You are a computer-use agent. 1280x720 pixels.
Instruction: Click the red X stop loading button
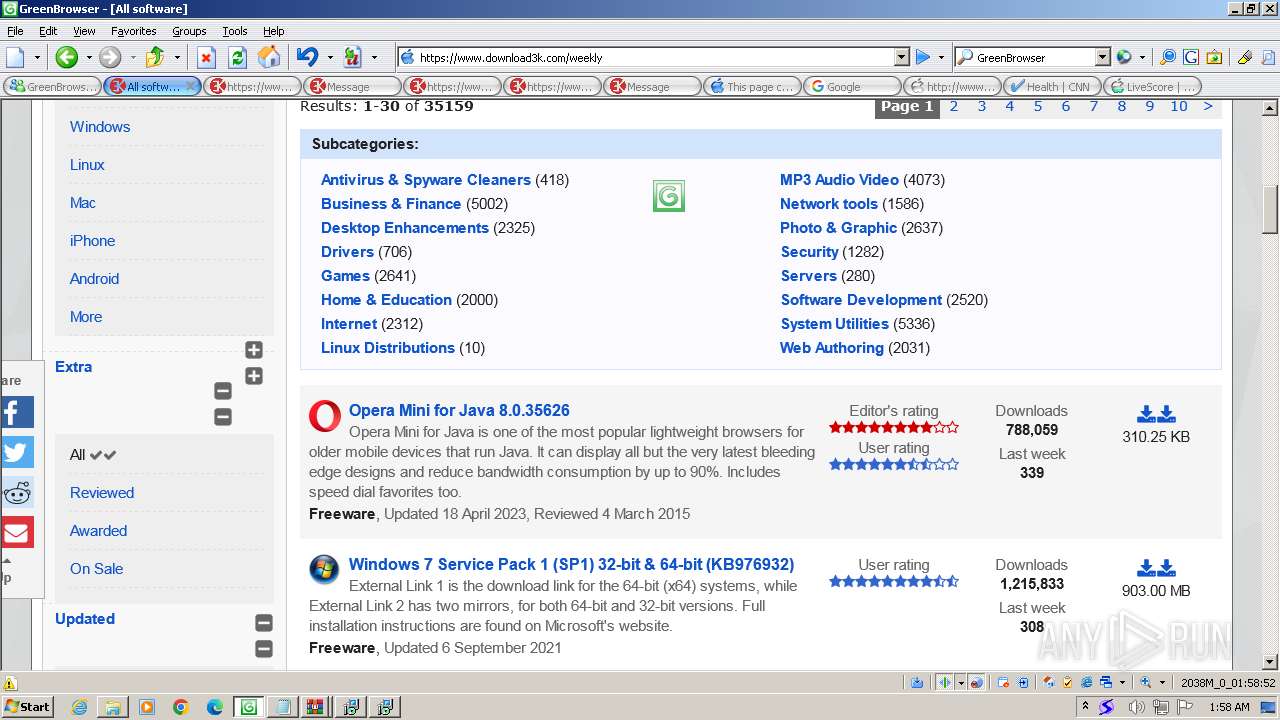[206, 57]
